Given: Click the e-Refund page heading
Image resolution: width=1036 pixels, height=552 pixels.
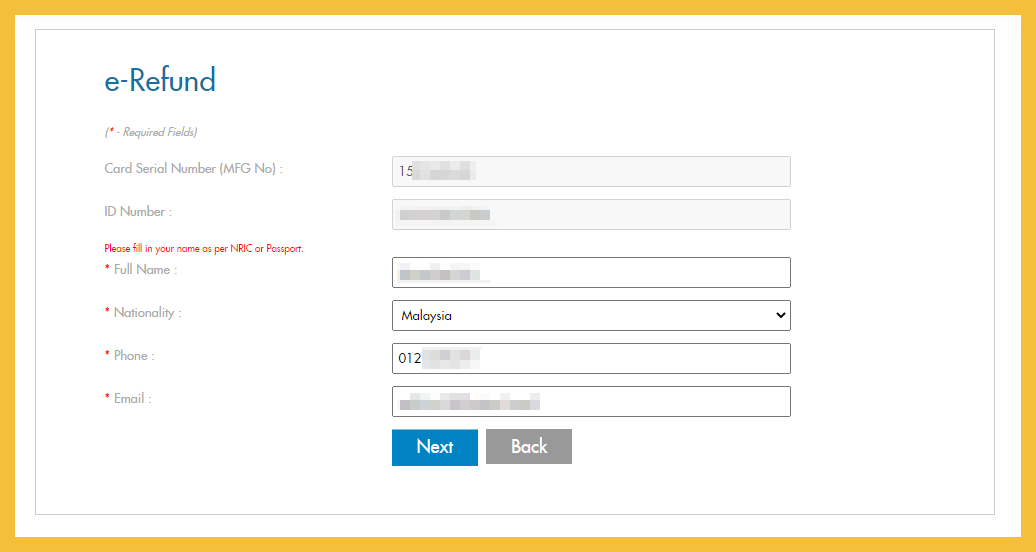Looking at the screenshot, I should [x=160, y=80].
